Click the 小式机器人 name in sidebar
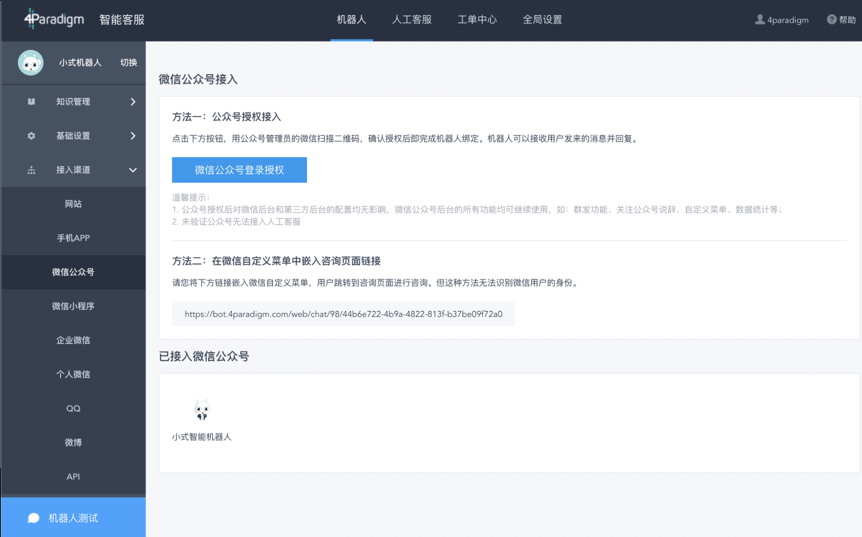 80,63
